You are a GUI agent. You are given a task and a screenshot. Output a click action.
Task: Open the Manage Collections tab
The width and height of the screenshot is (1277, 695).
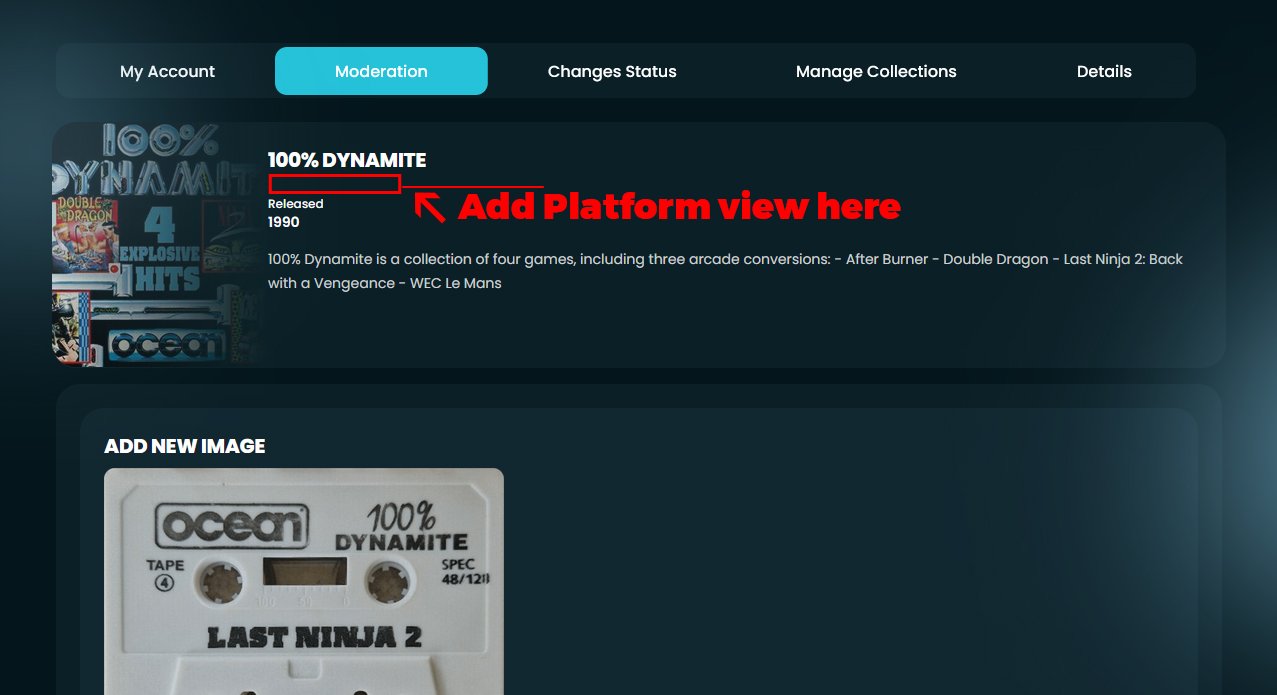point(876,71)
